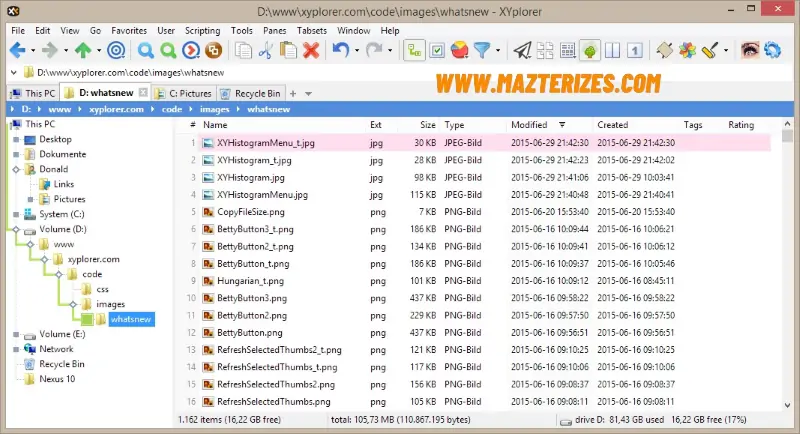800x434 pixels.
Task: Open the Scripting menu
Action: (x=203, y=31)
